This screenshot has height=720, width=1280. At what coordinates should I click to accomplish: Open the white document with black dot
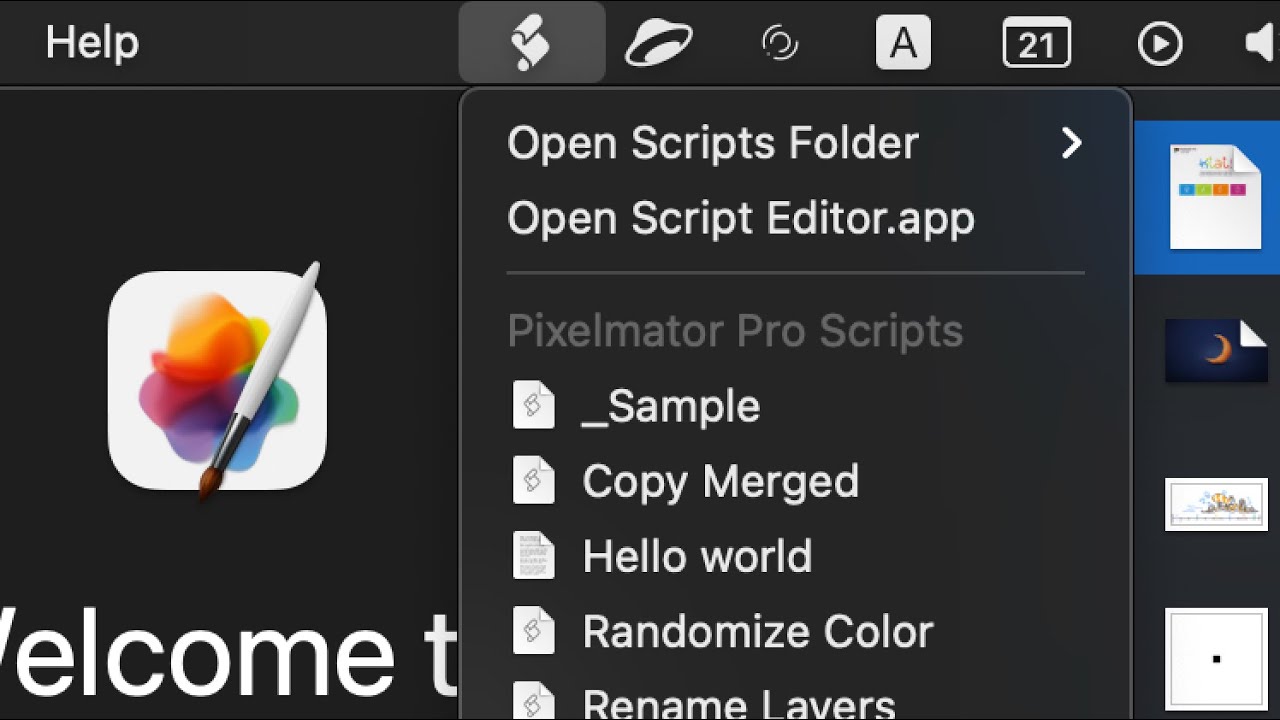tap(1216, 658)
